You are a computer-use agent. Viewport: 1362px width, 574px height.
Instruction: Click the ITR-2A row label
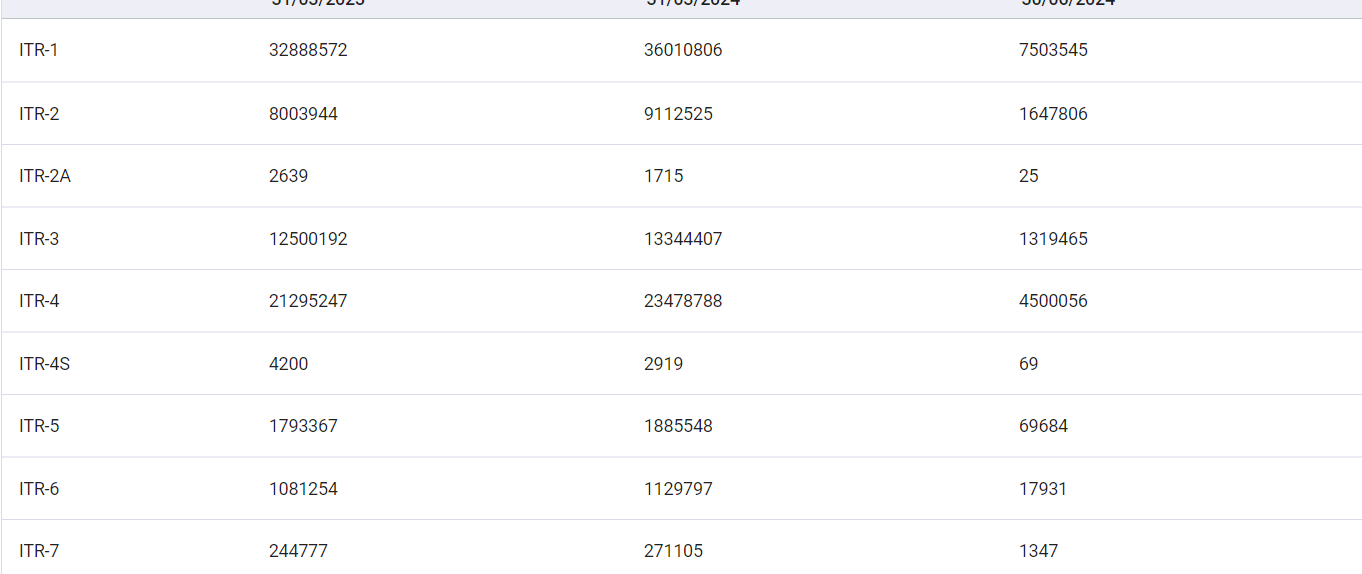click(x=45, y=176)
